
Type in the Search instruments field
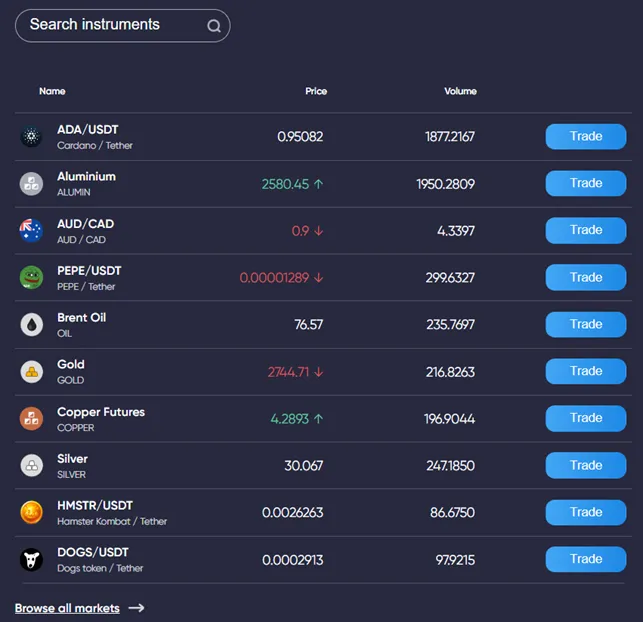pyautogui.click(x=110, y=25)
